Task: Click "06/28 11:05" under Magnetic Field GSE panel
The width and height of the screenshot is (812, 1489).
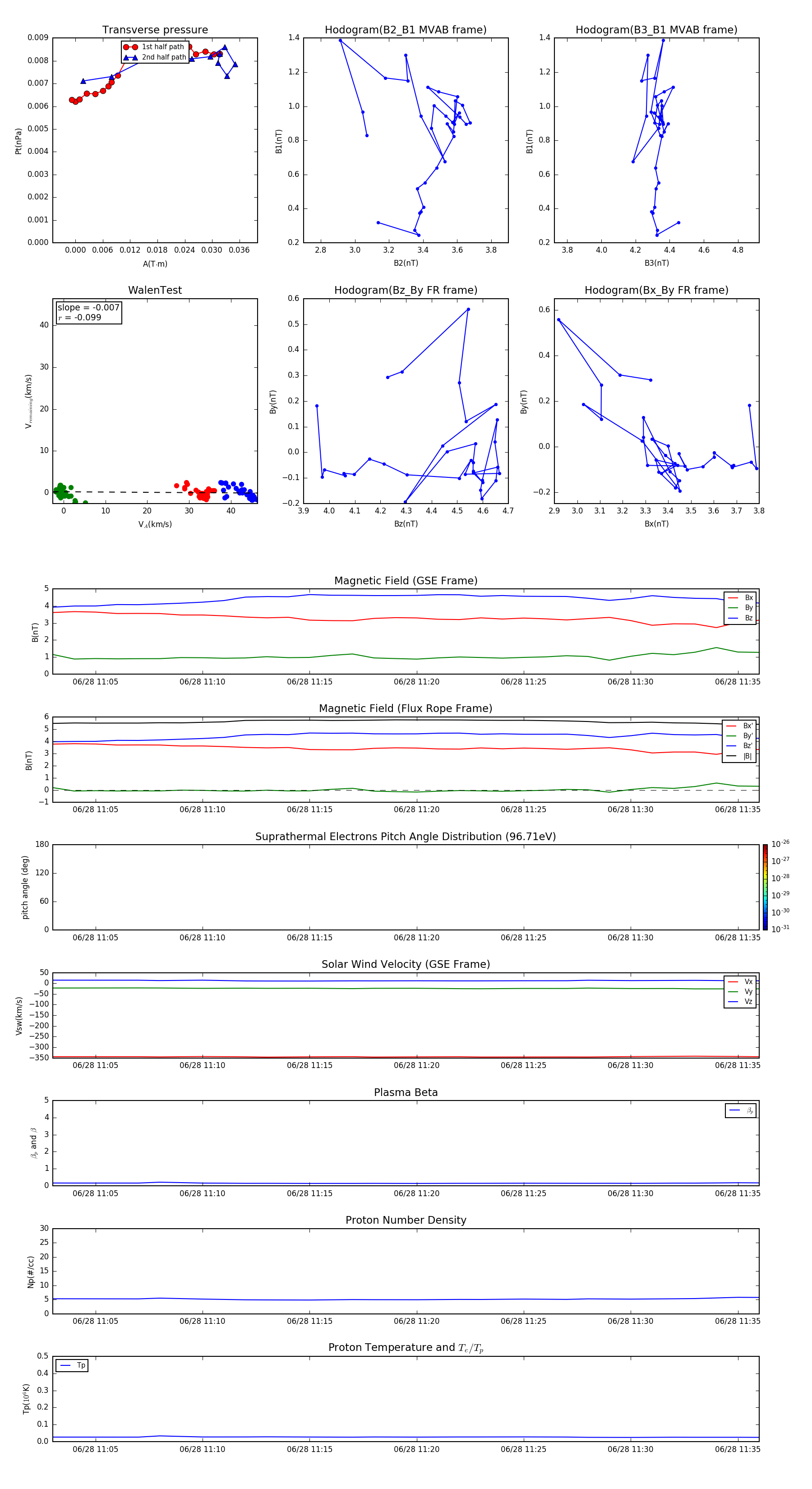Action: 95,681
